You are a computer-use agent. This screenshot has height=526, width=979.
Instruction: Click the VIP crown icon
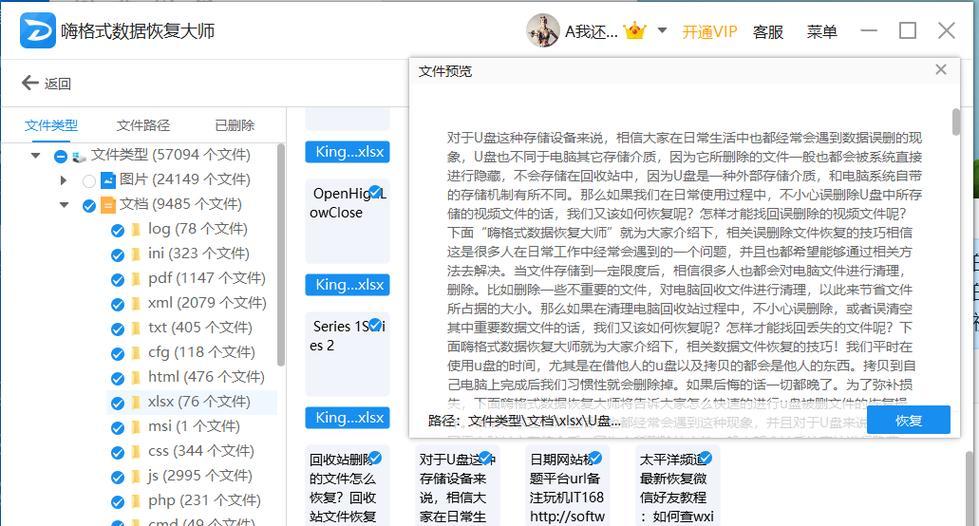634,31
